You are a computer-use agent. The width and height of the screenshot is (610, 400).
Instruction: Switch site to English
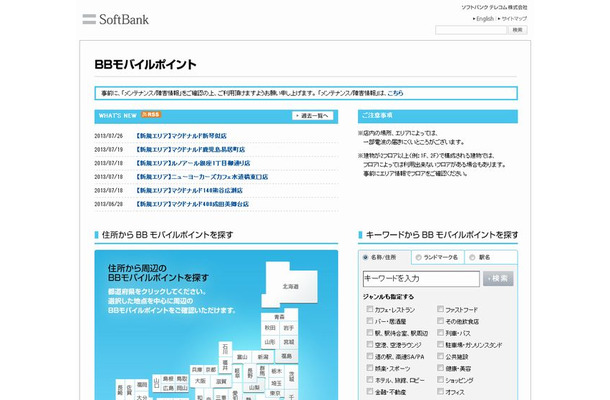485,19
